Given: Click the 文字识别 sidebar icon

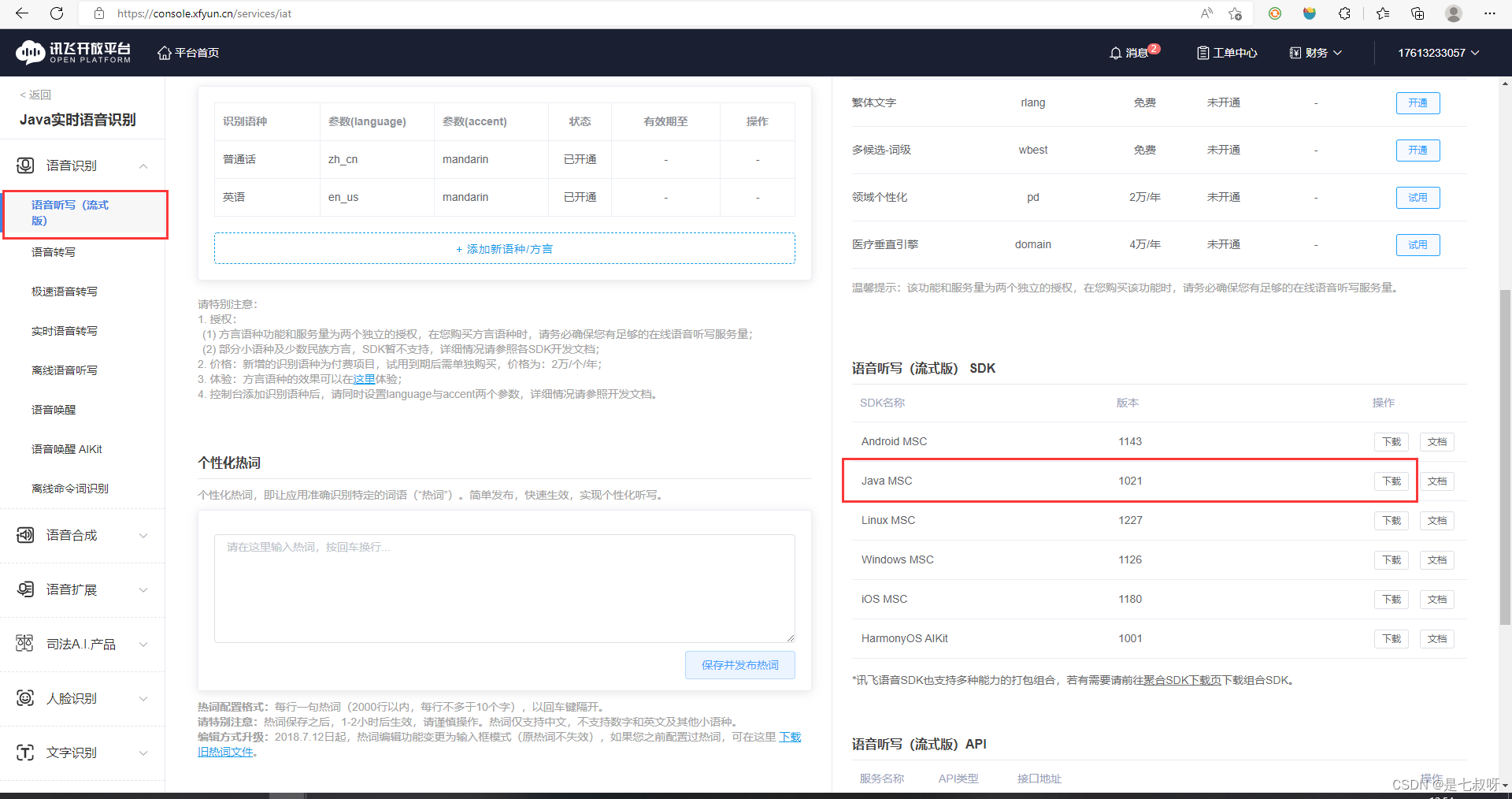Looking at the screenshot, I should 25,753.
